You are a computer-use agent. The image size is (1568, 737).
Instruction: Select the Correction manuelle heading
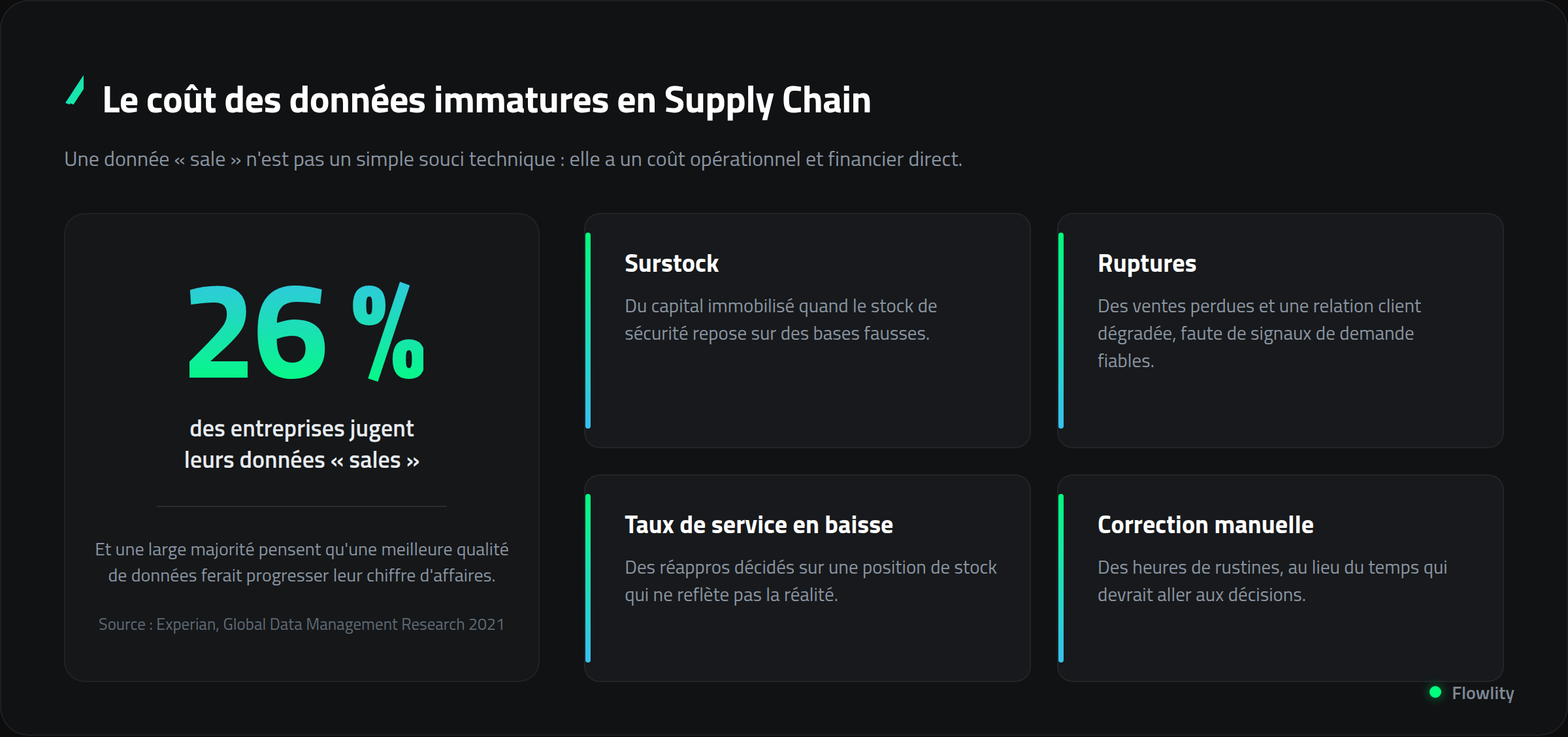(1205, 525)
